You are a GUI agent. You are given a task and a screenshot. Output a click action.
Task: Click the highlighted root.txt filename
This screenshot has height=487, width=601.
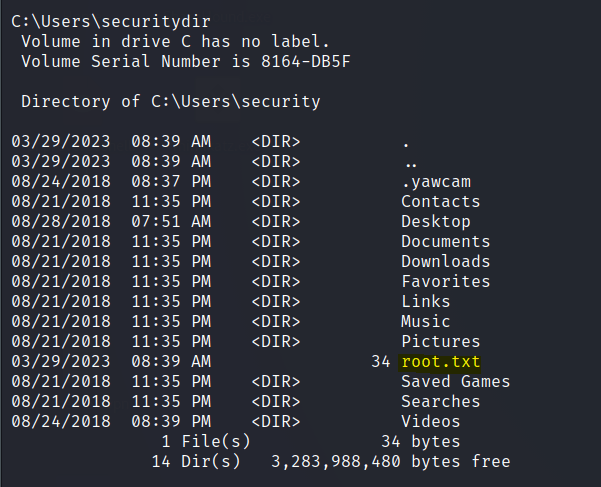436,362
